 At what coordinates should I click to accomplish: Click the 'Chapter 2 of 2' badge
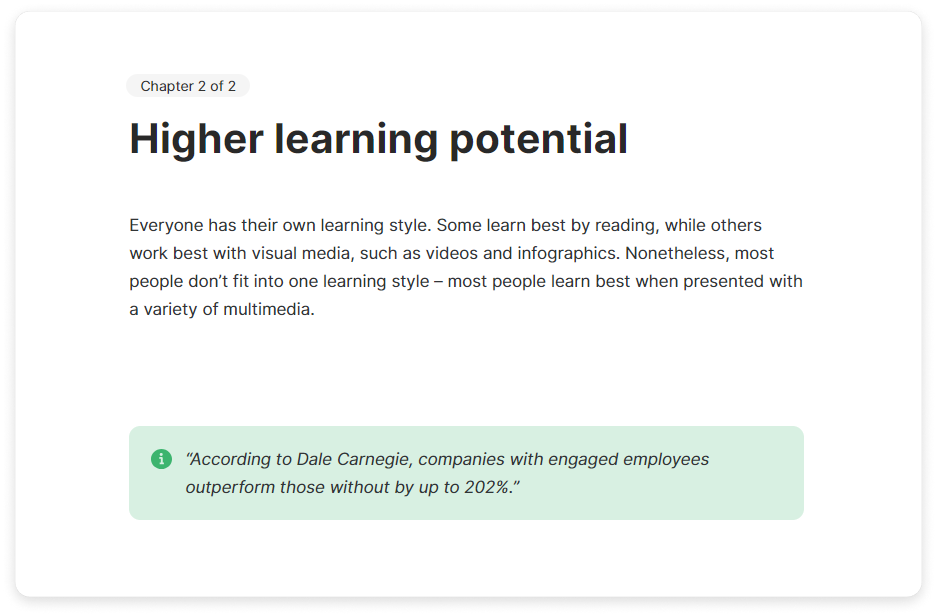tap(188, 86)
